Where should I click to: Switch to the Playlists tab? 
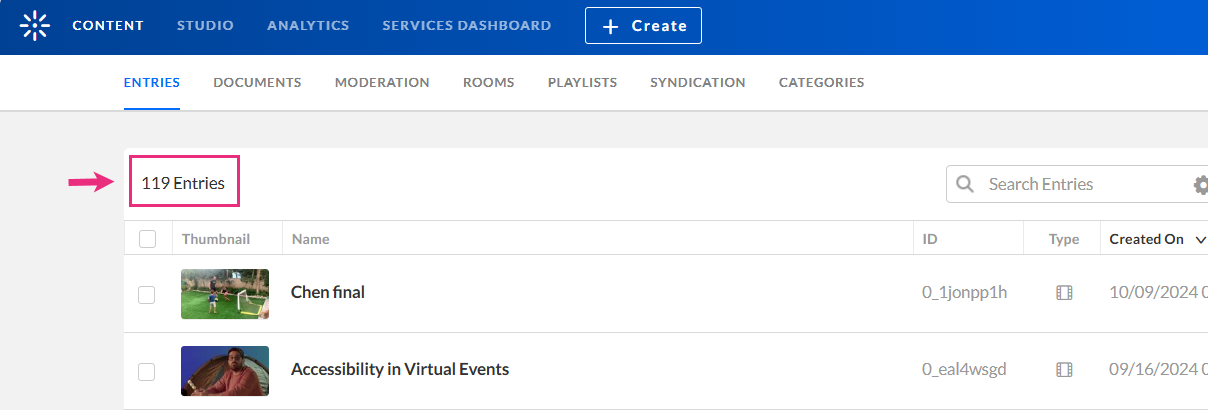click(582, 83)
